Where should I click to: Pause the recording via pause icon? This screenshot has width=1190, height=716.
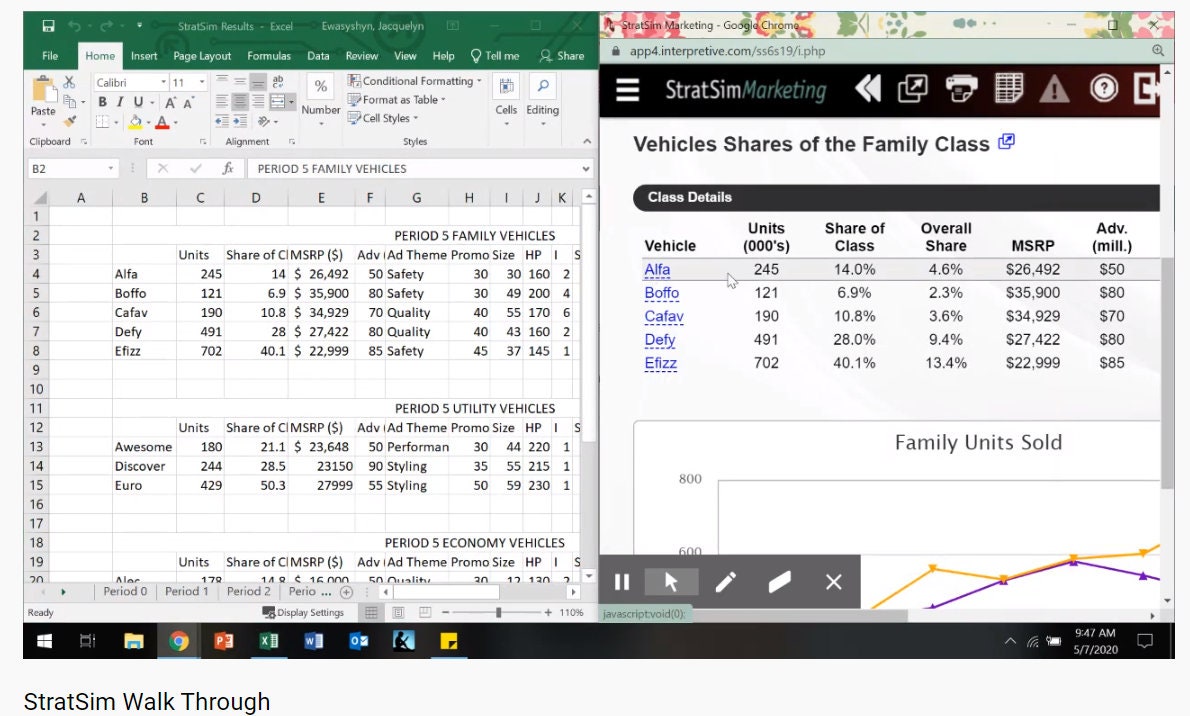(x=621, y=580)
